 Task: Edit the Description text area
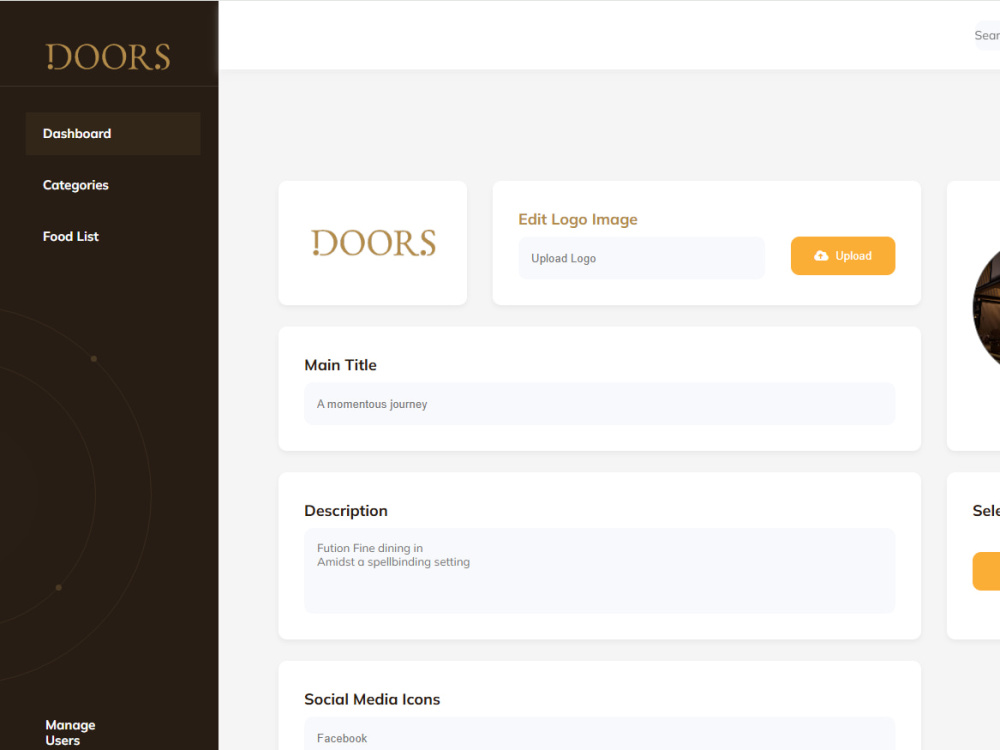click(599, 571)
